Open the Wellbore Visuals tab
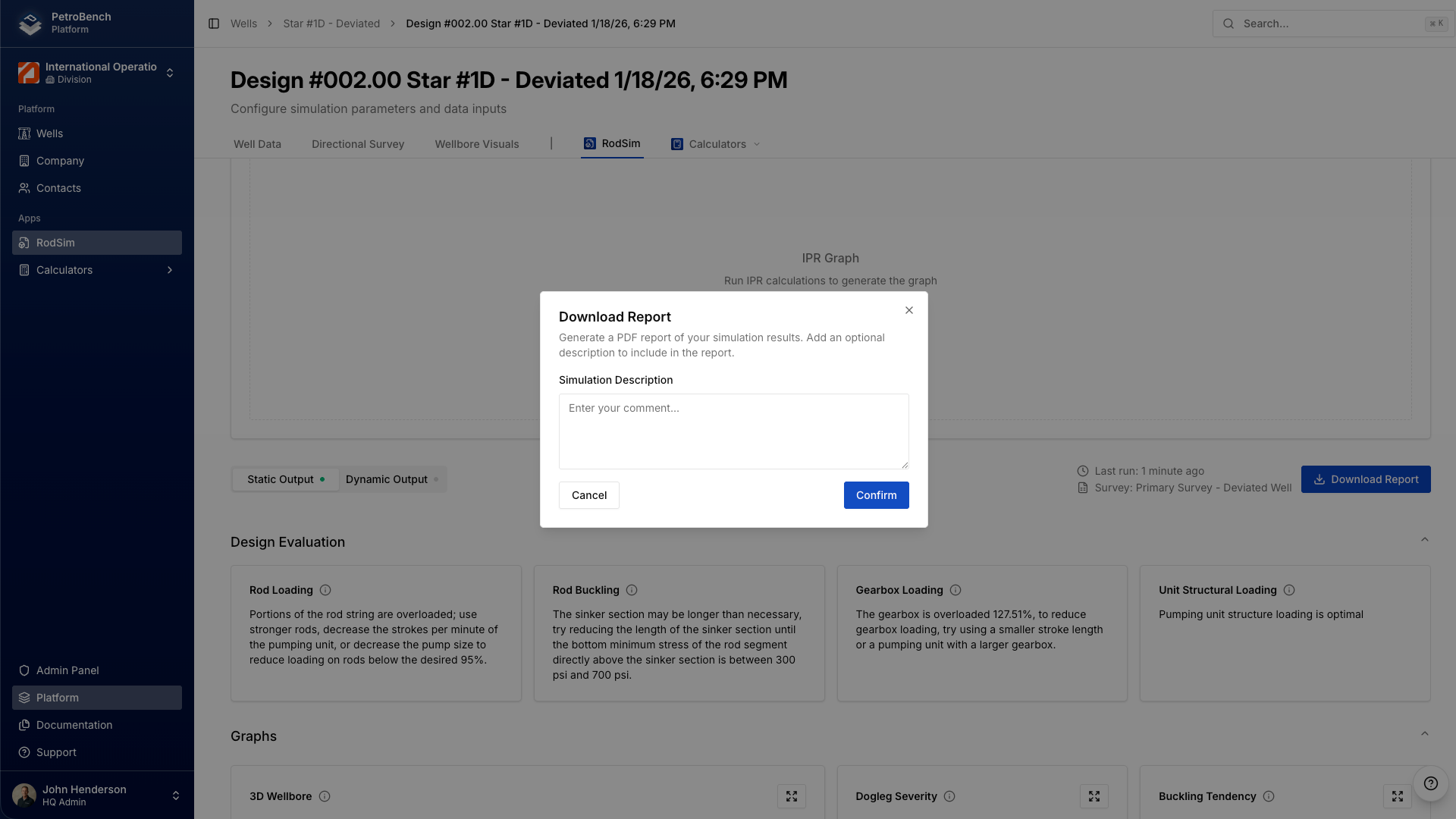Image resolution: width=1456 pixels, height=819 pixels. point(477,144)
